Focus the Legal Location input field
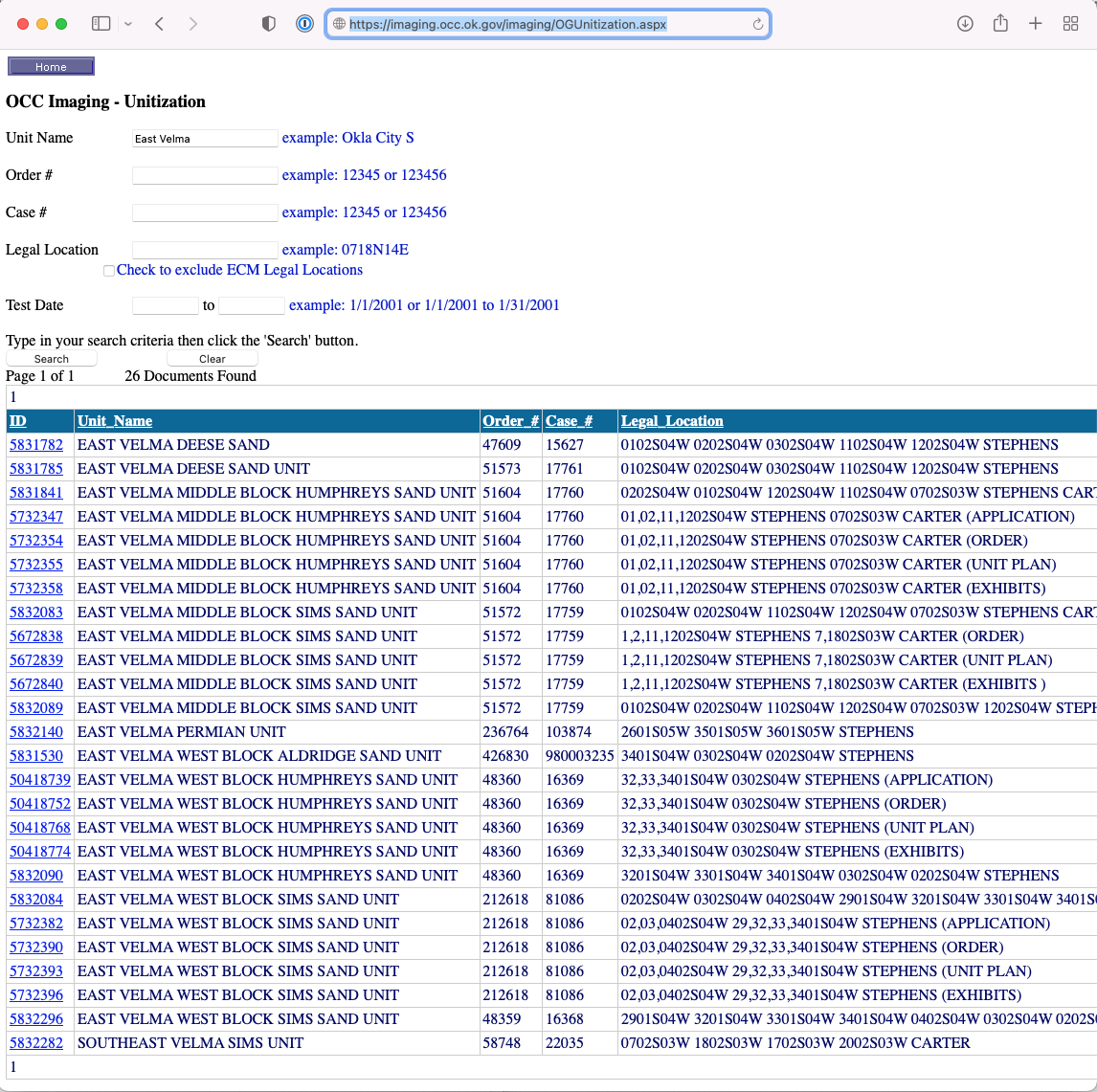Viewport: 1097px width, 1092px height. [x=205, y=250]
